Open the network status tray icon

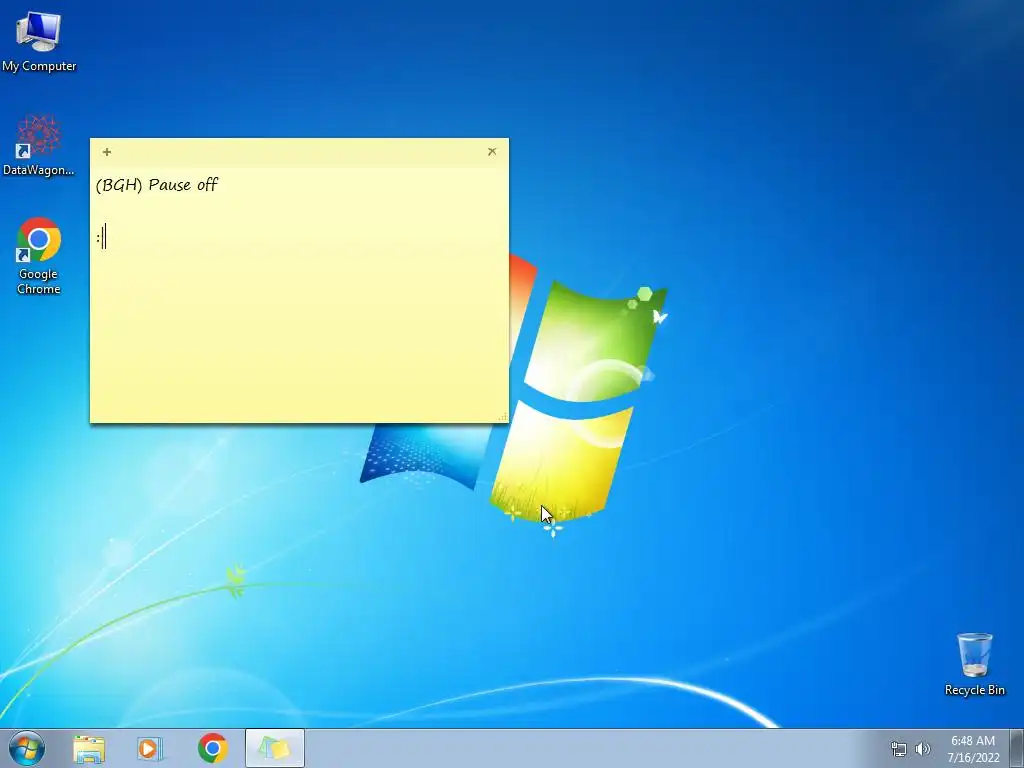[x=899, y=749]
